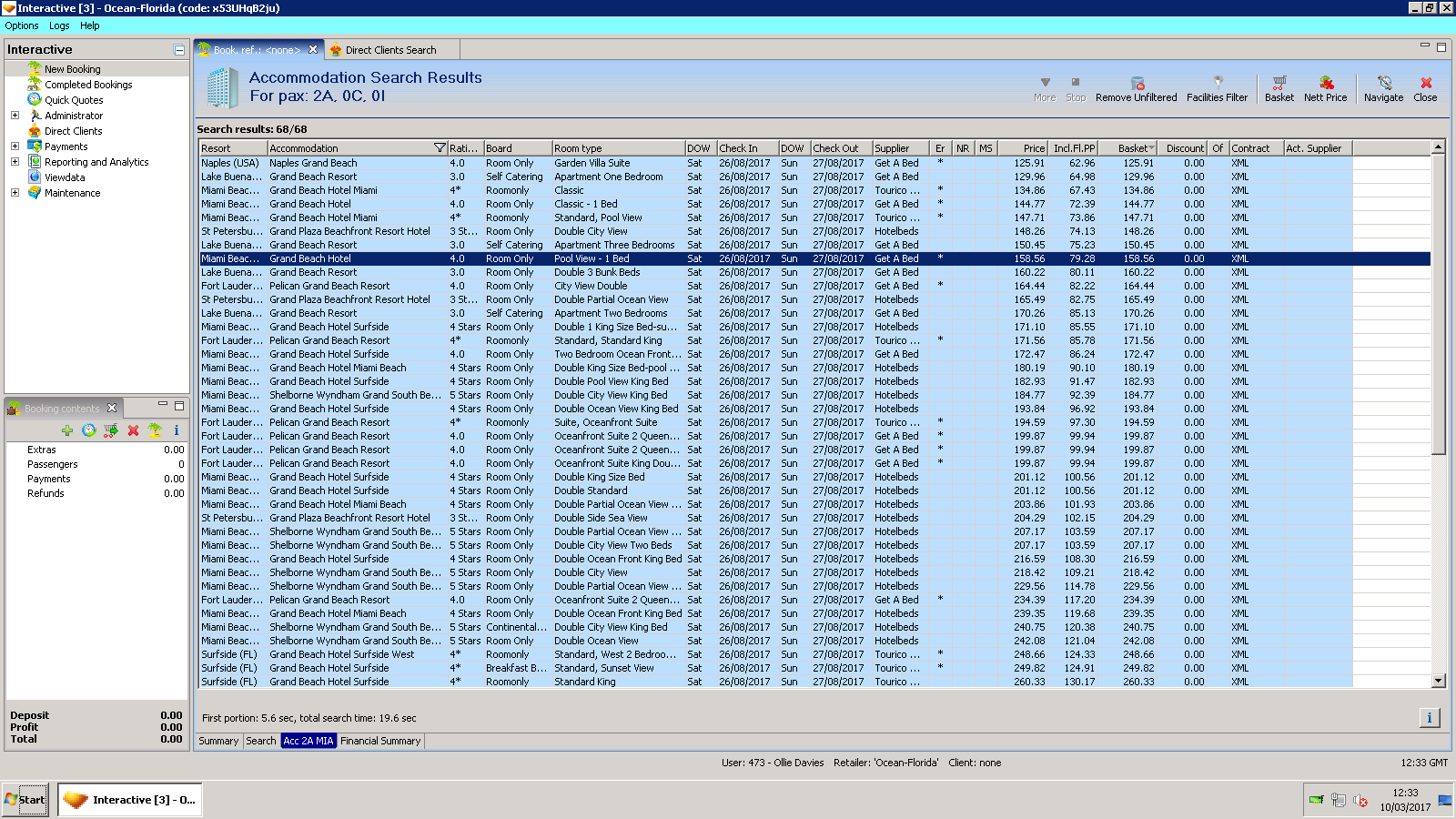1456x819 pixels.
Task: Open Completed Bookings in the tree
Action: (x=88, y=85)
